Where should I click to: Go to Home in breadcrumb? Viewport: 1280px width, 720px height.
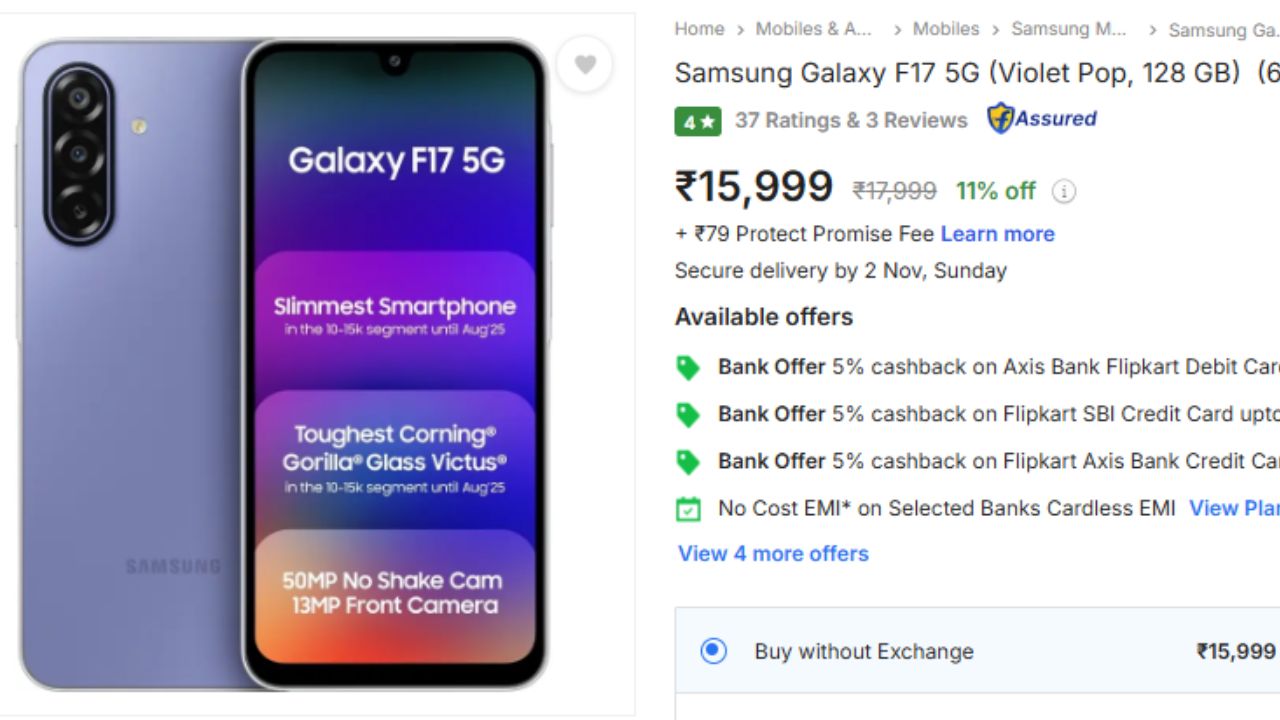(699, 29)
